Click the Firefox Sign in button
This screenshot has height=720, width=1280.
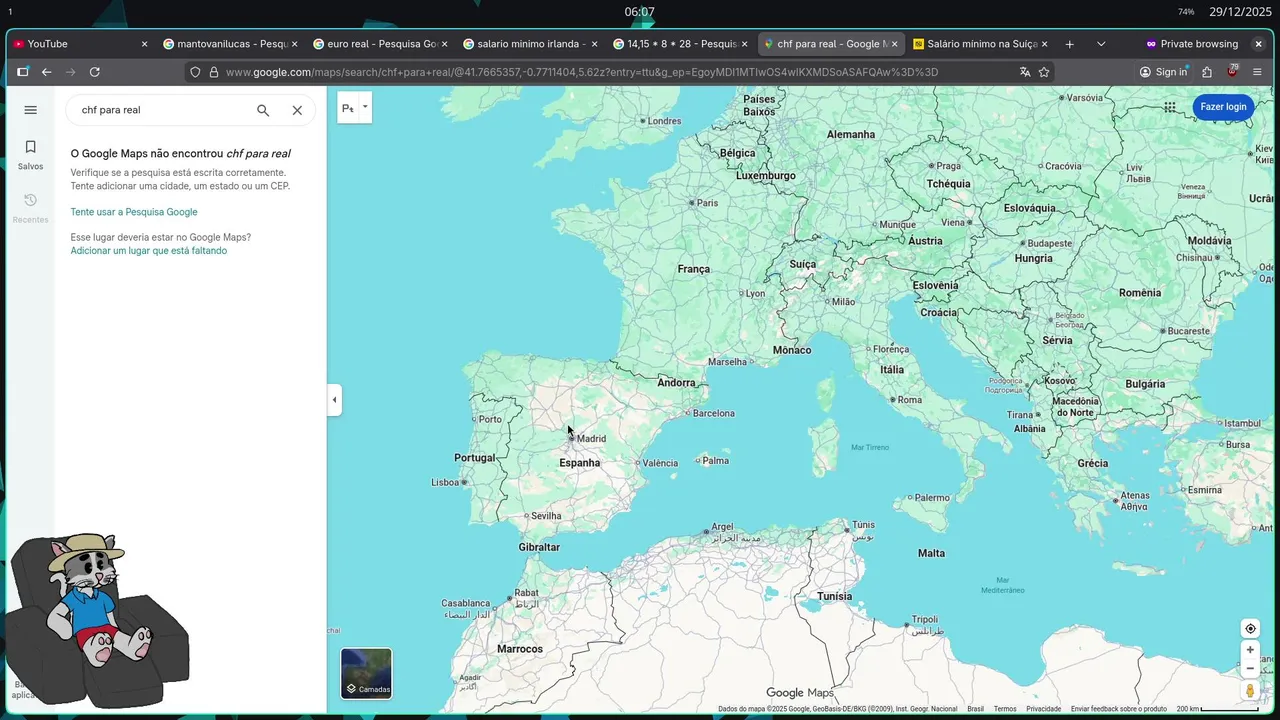pyautogui.click(x=1163, y=72)
